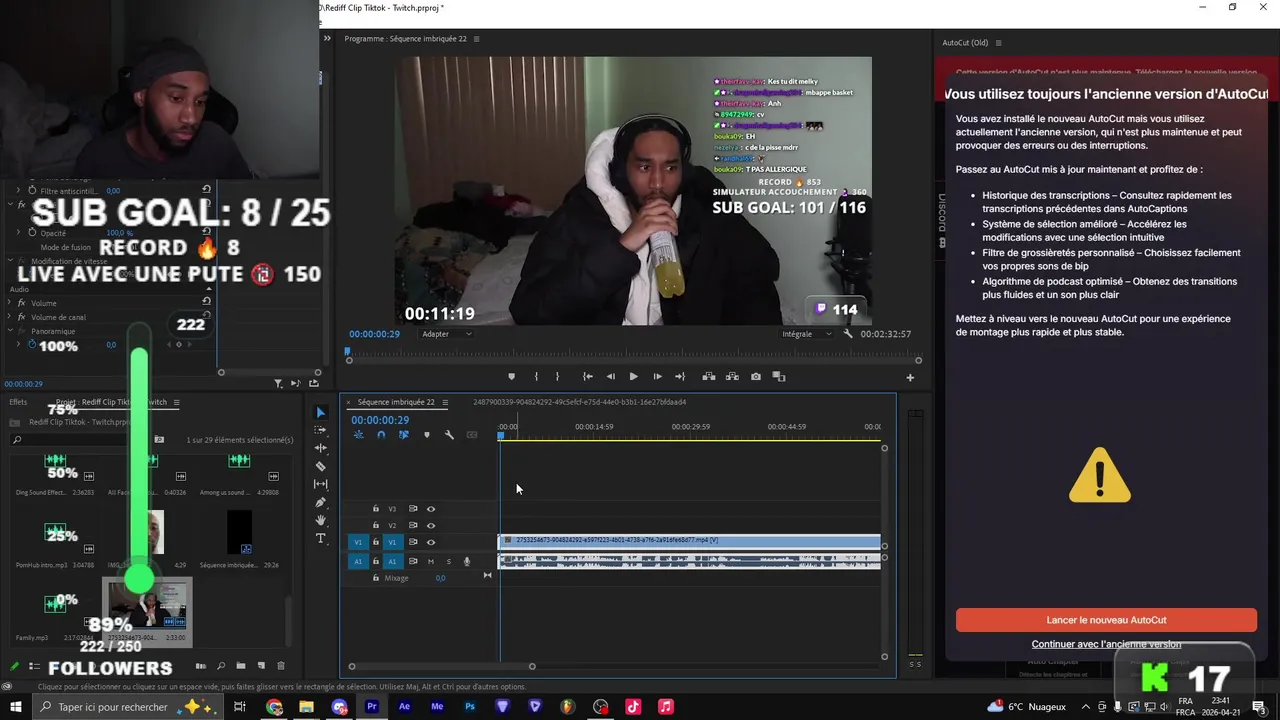
Task: Open Séquence imbriquée 22 timeline panel menu
Action: (445, 403)
